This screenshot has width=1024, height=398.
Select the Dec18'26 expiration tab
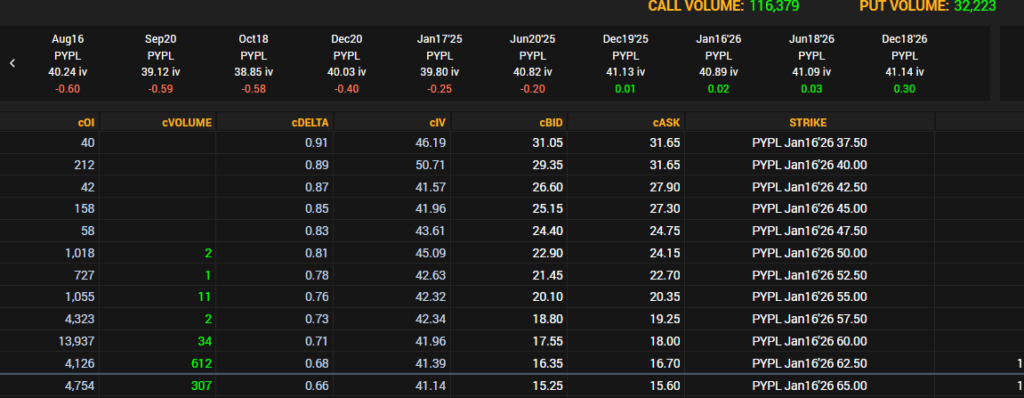(904, 63)
